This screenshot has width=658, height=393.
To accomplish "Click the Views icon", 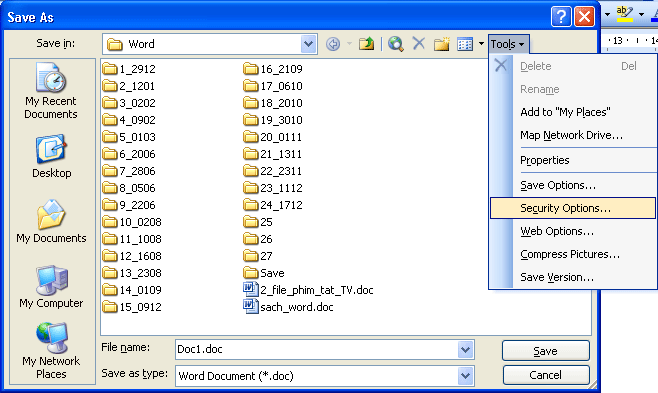I will pos(465,44).
